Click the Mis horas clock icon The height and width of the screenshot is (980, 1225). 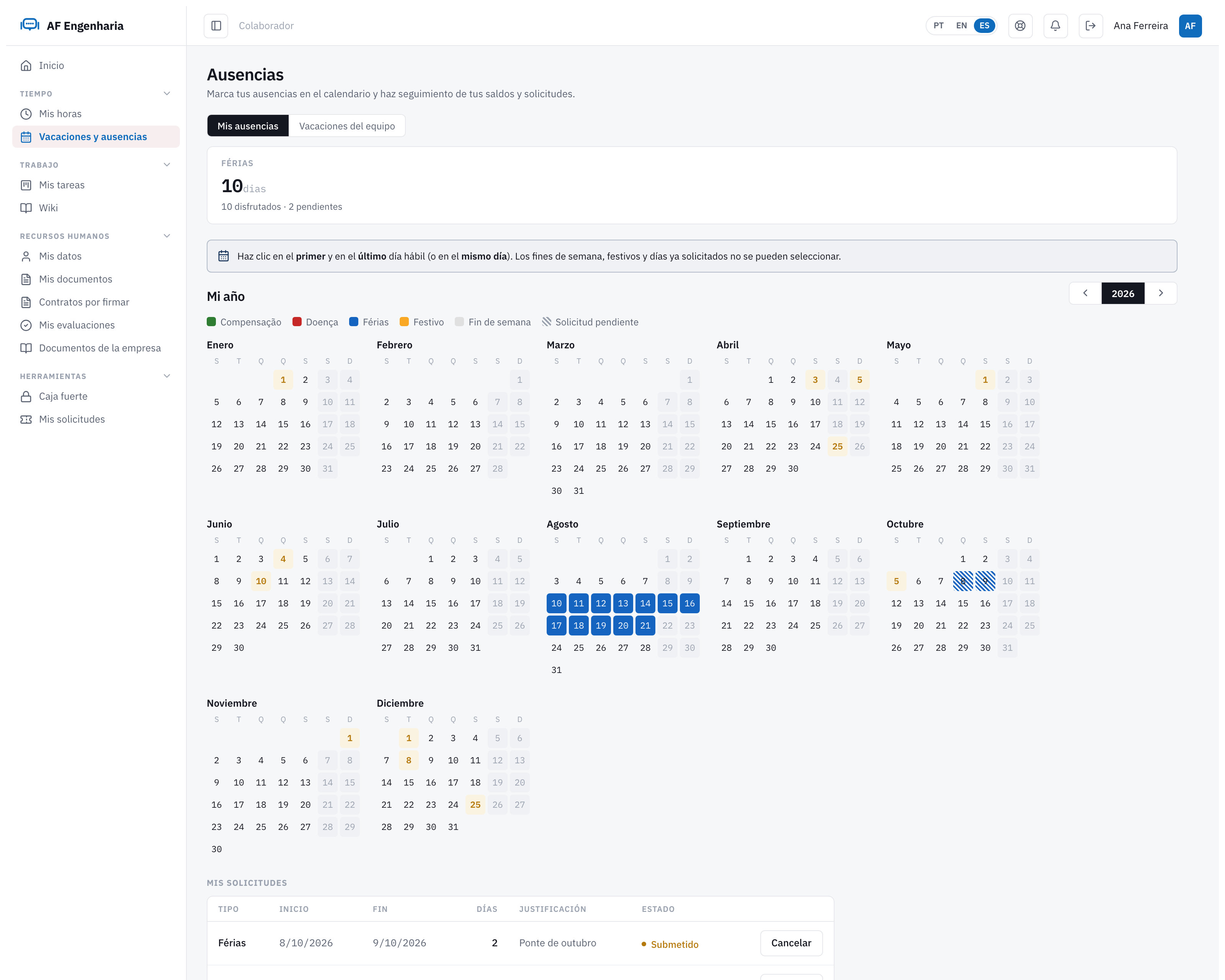coord(26,114)
